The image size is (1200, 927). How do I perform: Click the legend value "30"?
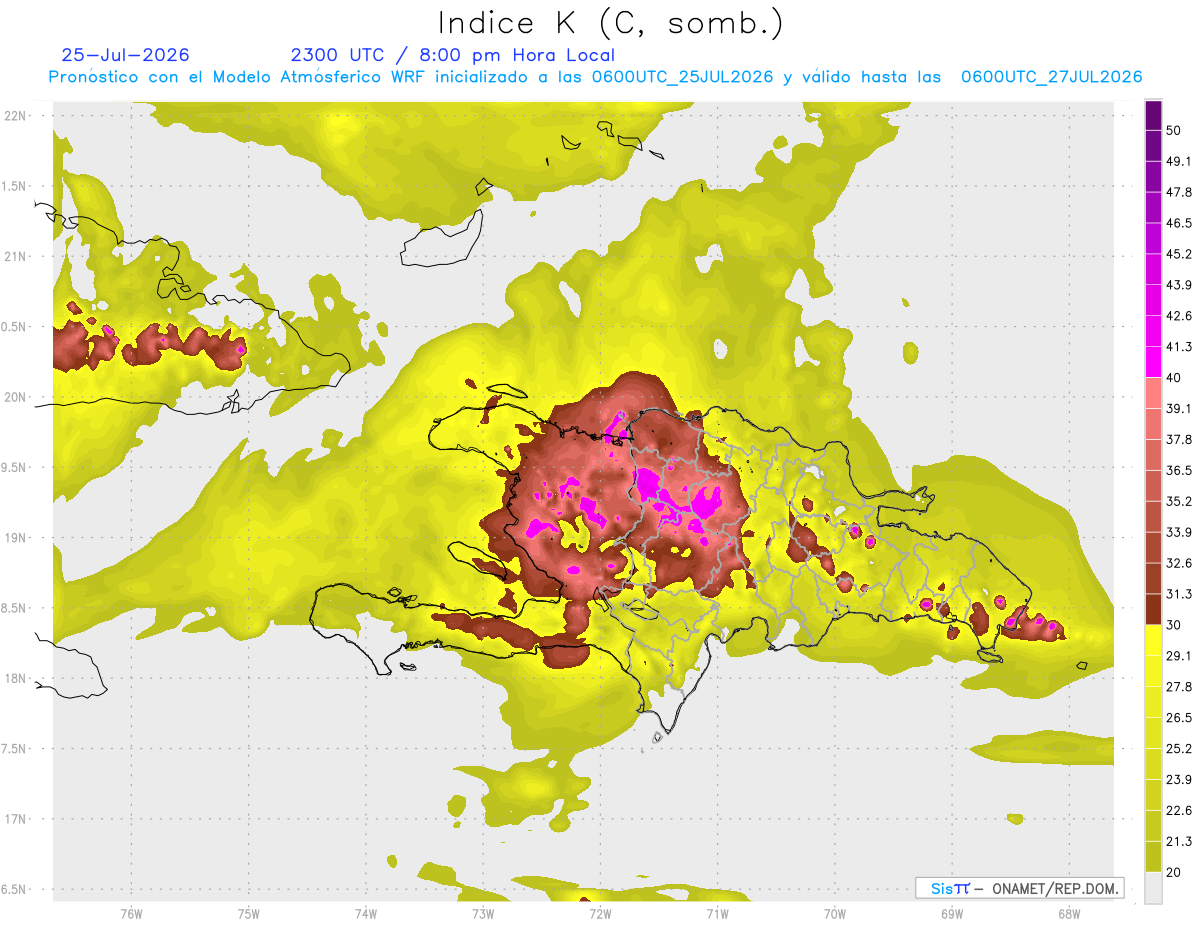tap(1174, 625)
